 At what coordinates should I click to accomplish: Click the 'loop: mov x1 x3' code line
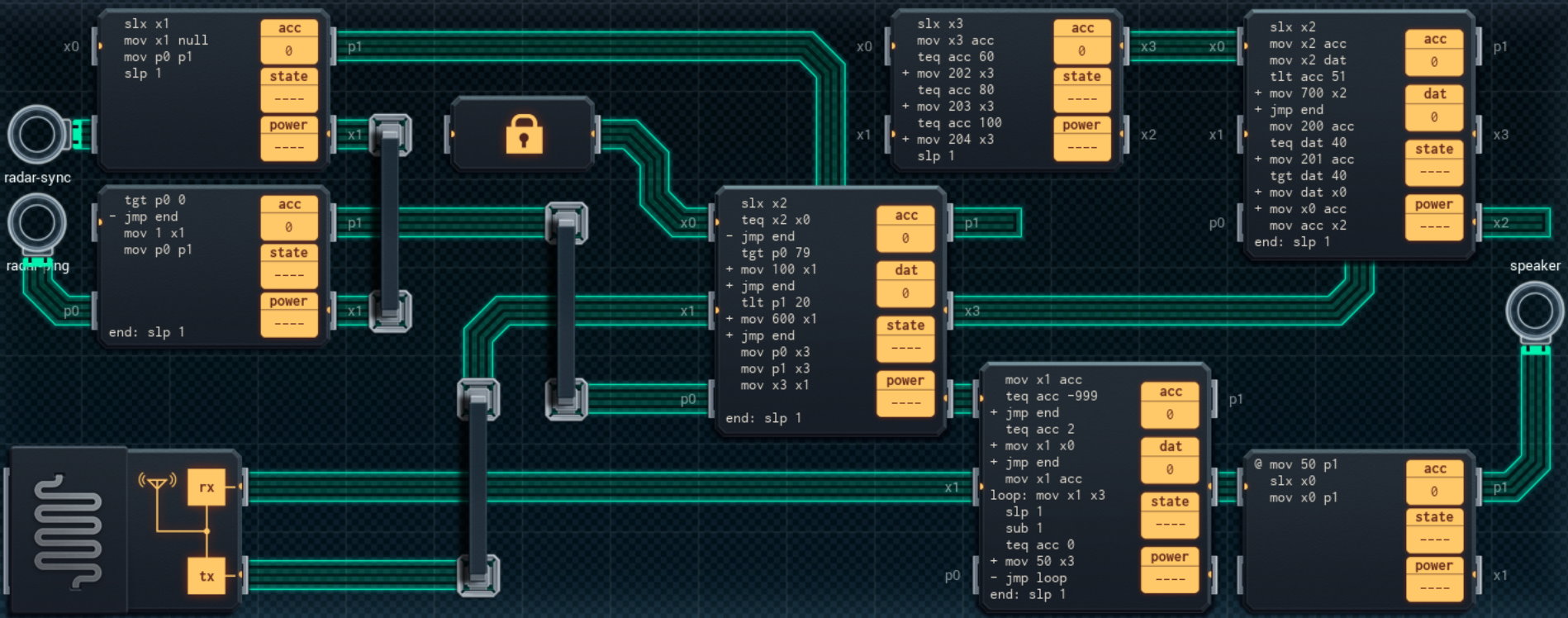click(1047, 495)
